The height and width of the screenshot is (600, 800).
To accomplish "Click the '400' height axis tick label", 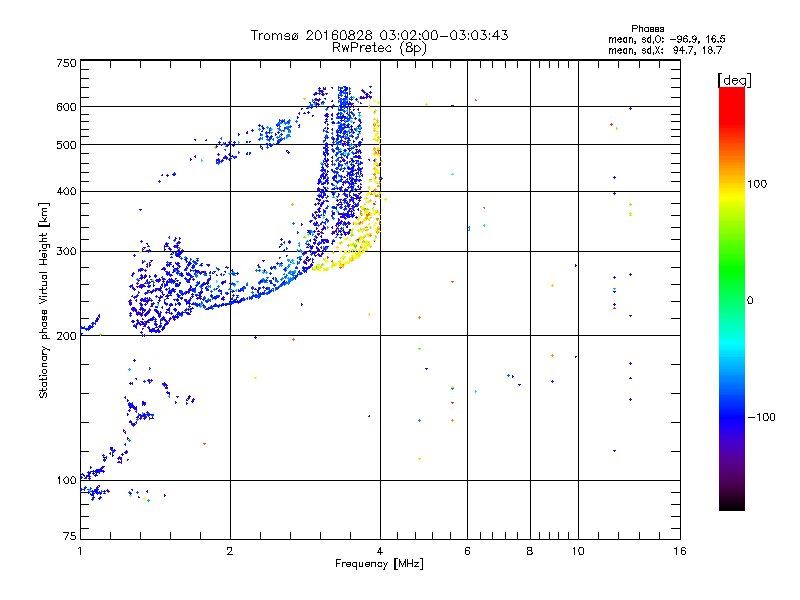I will [x=66, y=191].
